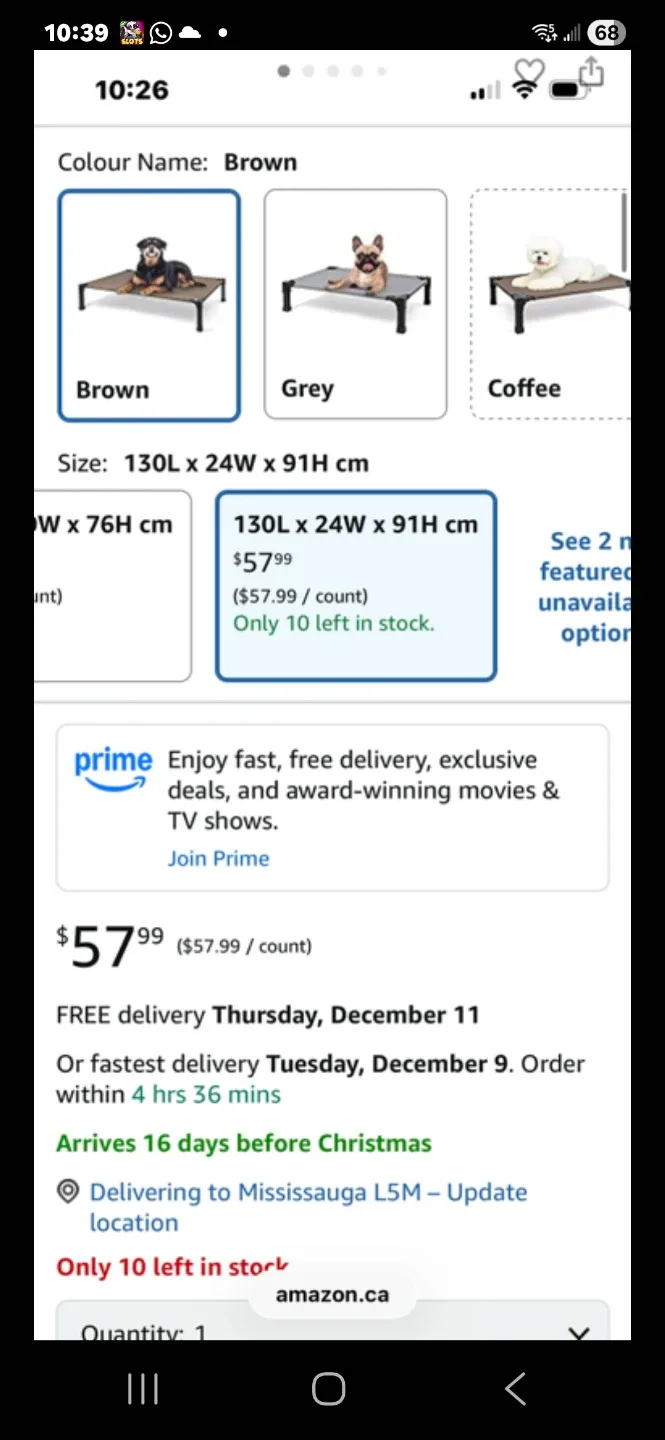Image resolution: width=665 pixels, height=1440 pixels.
Task: Tap the first image carousel dot
Action: 284,71
